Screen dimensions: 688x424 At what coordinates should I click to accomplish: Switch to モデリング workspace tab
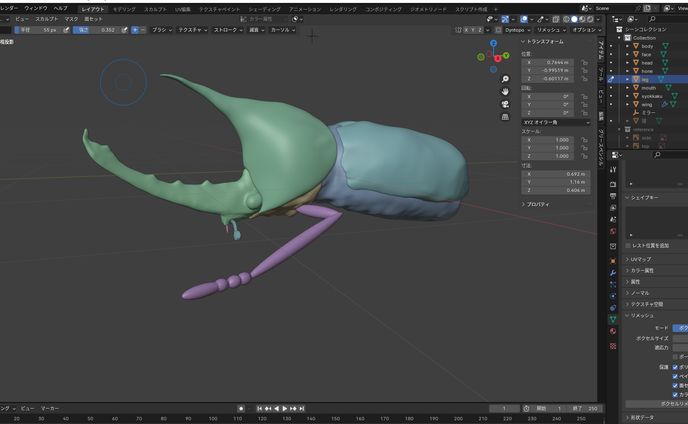click(124, 9)
